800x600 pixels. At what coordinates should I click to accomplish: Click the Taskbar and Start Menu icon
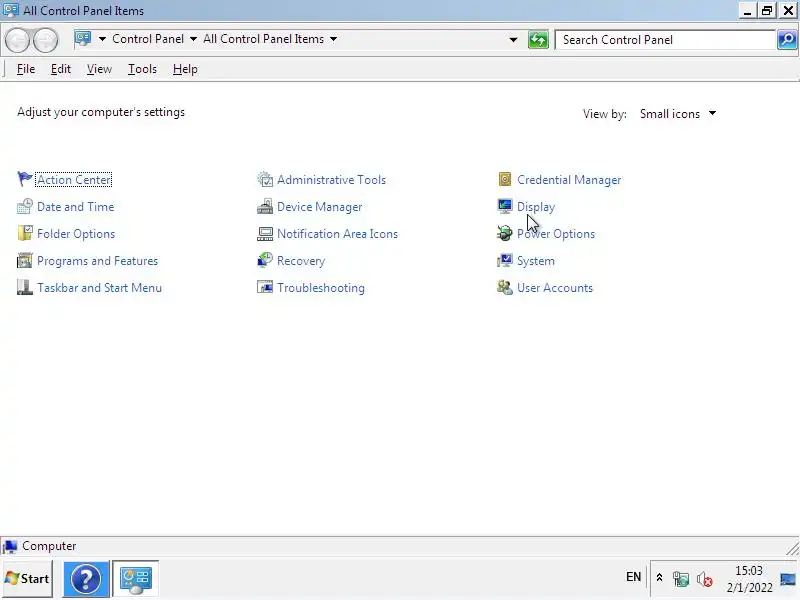24,287
